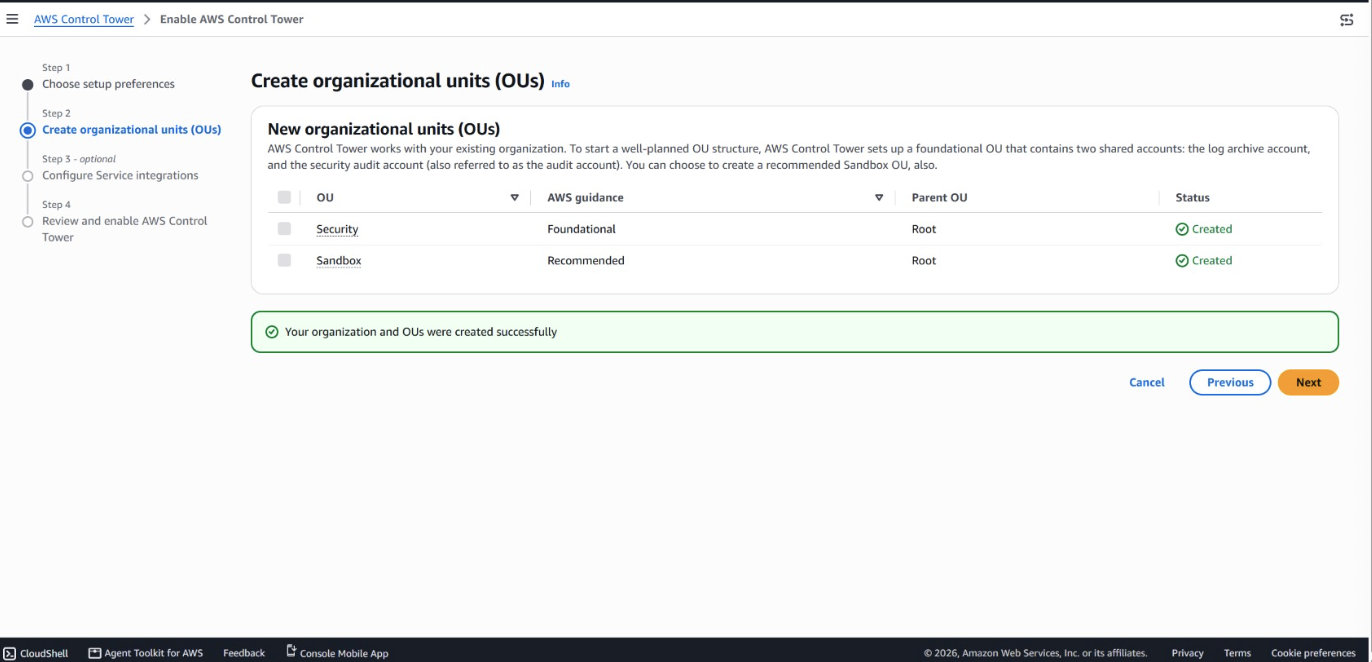Screen dimensions: 1372x662
Task: Check the Sandbox OU row checkbox
Action: 284,260
